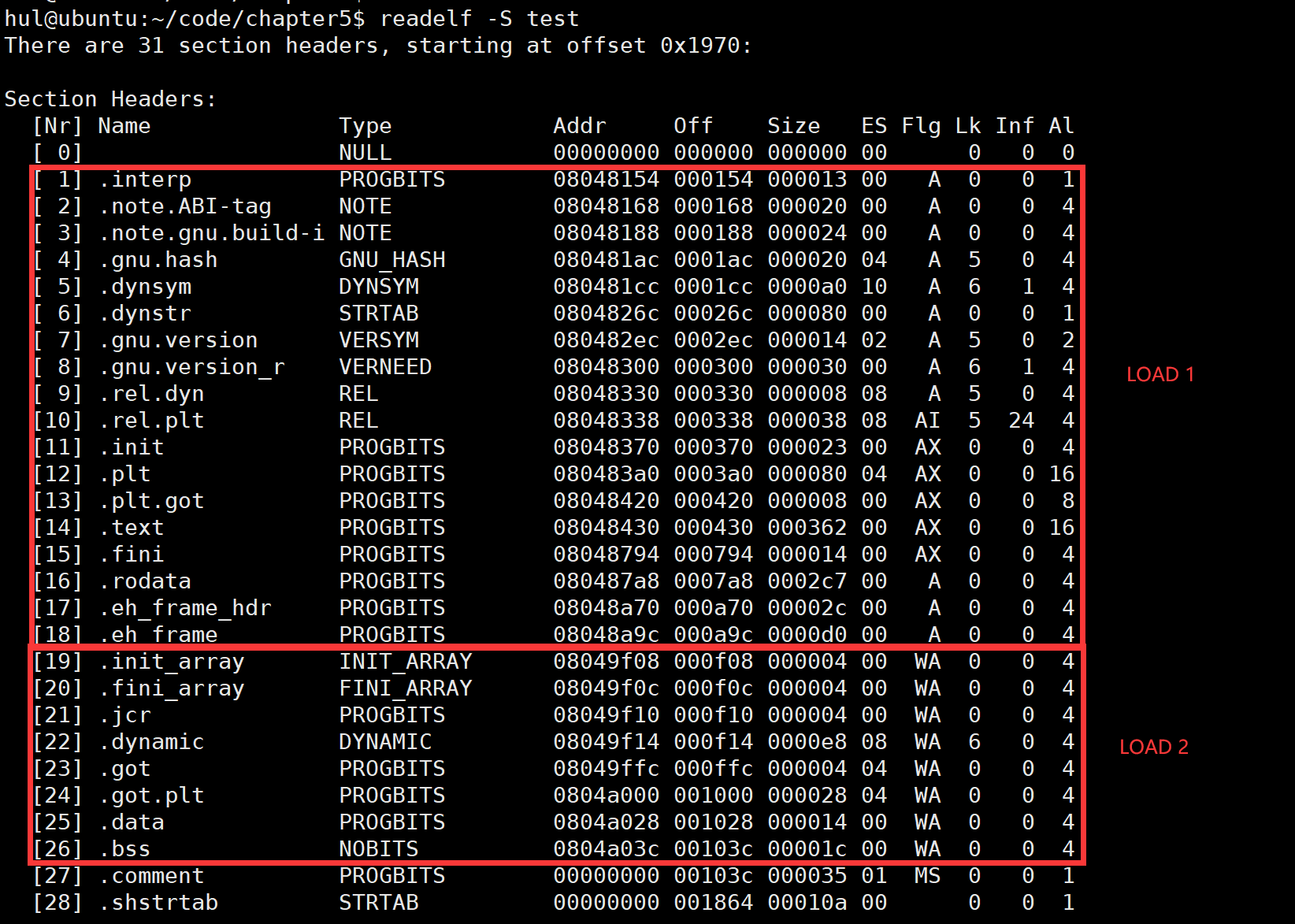The height and width of the screenshot is (924, 1295).
Task: Click address '08049f08' of .init_array
Action: (607, 662)
